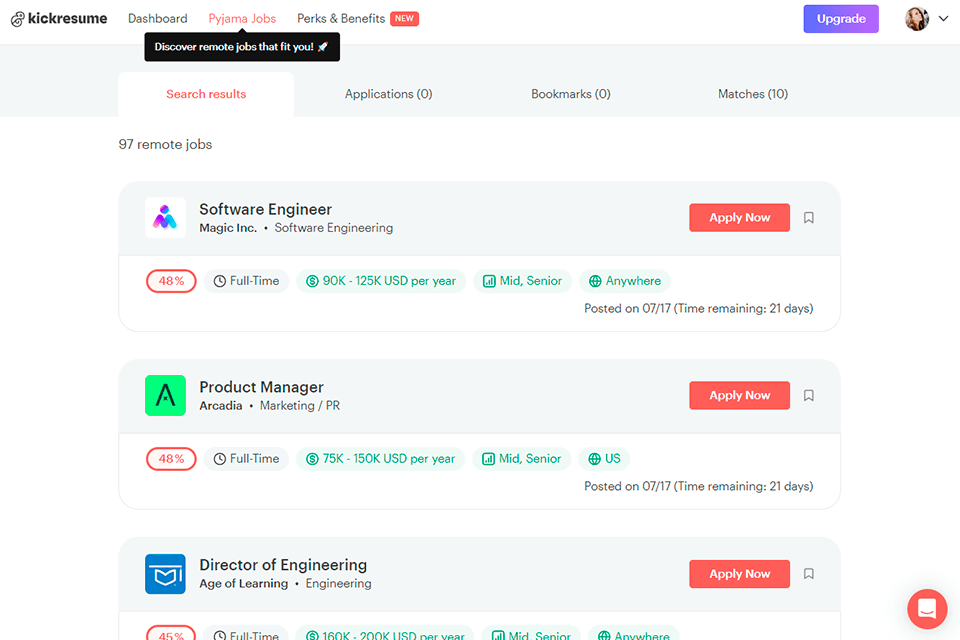Image resolution: width=960 pixels, height=640 pixels.
Task: Click Mid, Senior tag on Software Engineer card
Action: point(522,281)
